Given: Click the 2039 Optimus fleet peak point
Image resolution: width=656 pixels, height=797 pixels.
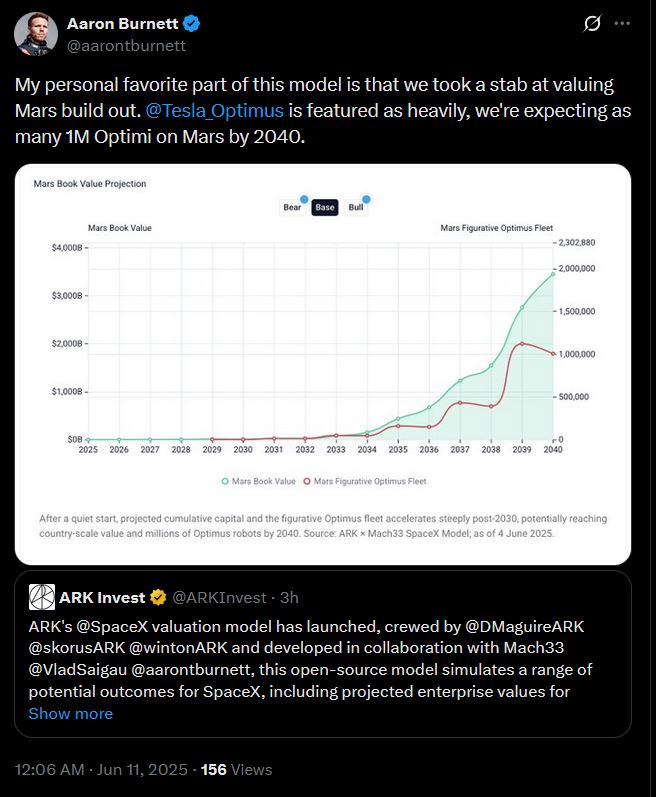Looking at the screenshot, I should [522, 344].
